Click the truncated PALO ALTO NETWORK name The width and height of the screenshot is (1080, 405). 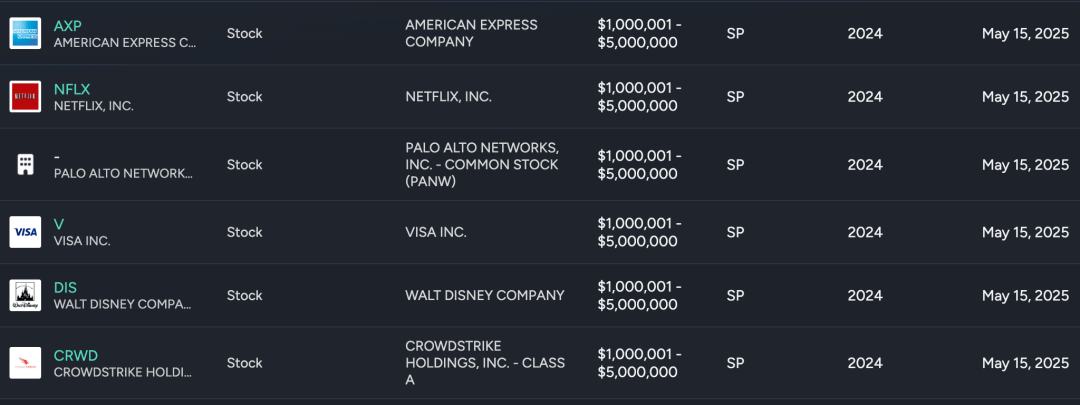[x=123, y=173]
